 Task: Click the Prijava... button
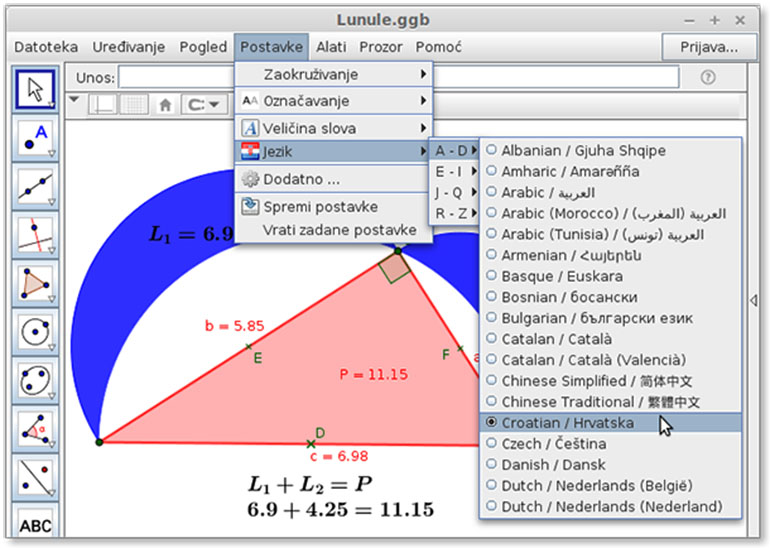707,47
